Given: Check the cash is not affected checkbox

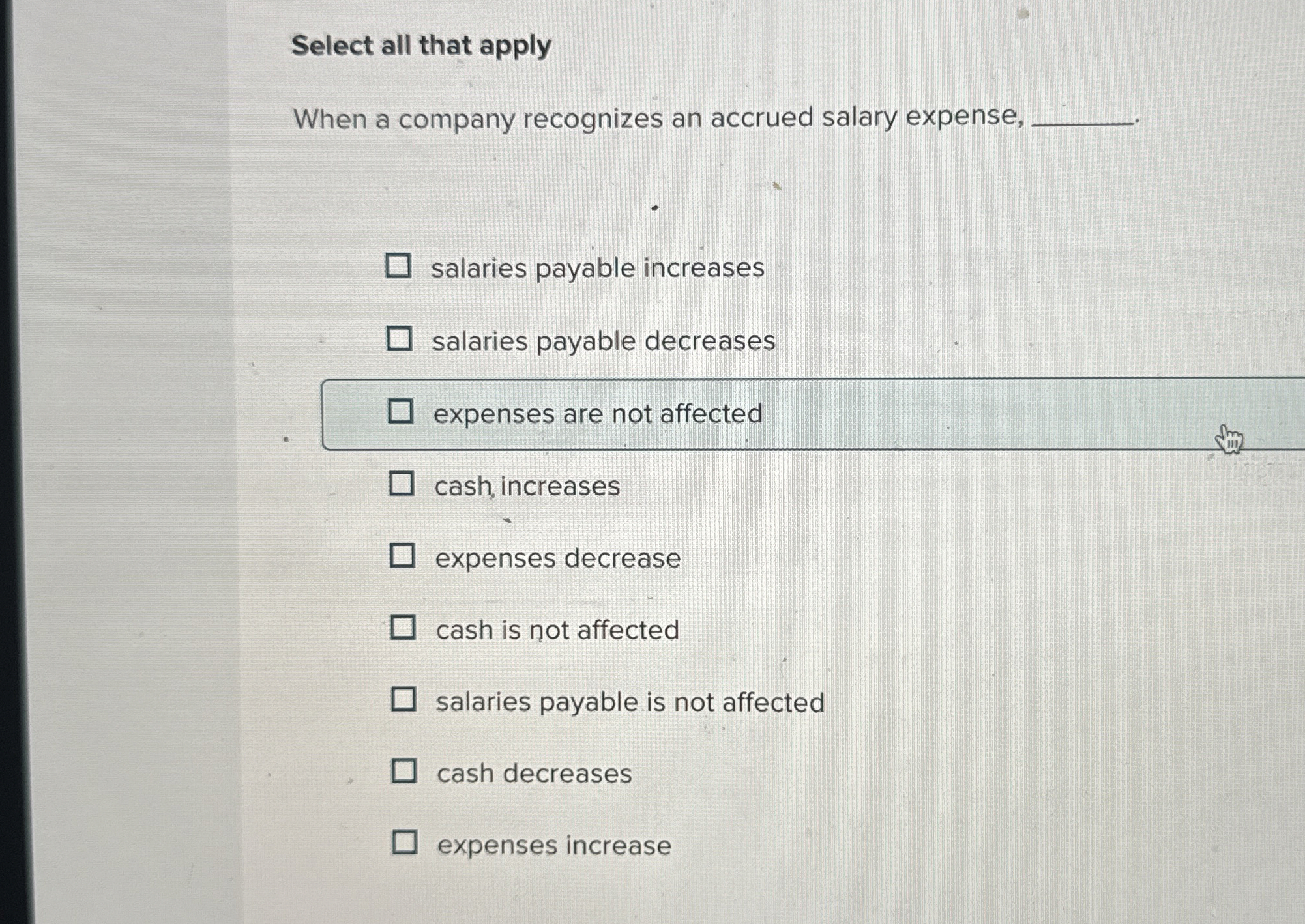Looking at the screenshot, I should 403,629.
